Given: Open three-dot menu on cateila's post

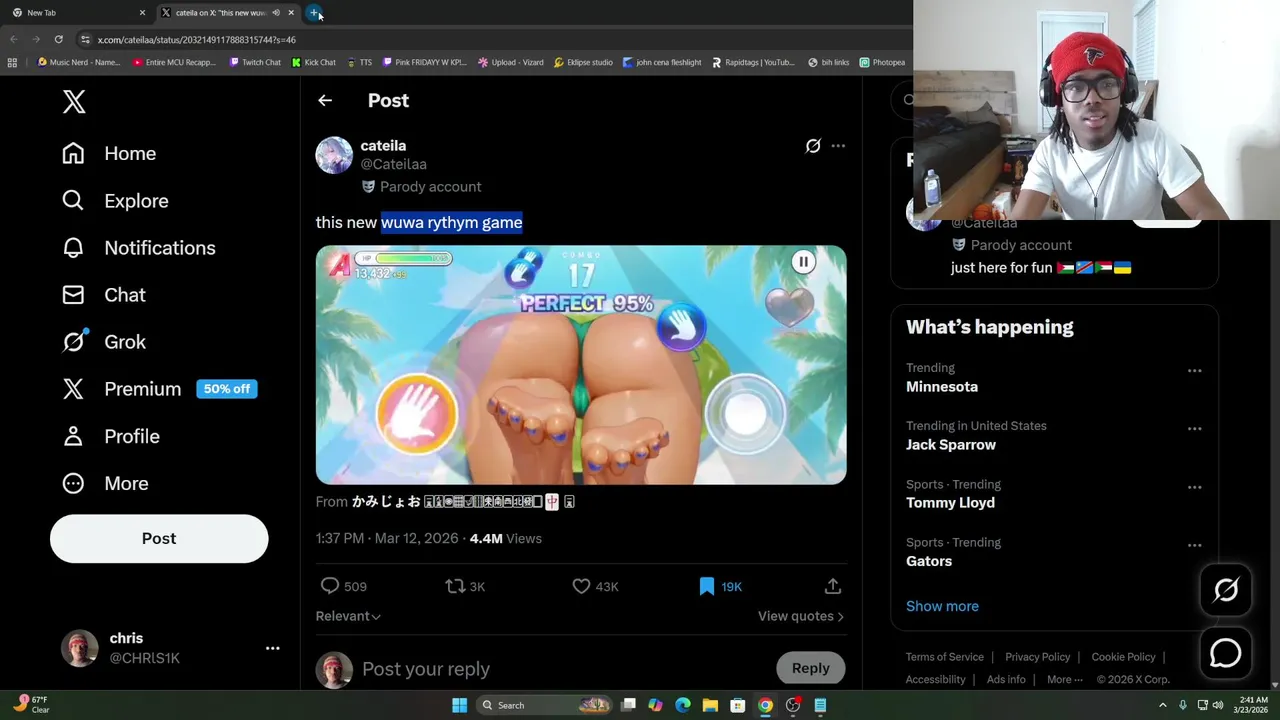Looking at the screenshot, I should point(838,146).
